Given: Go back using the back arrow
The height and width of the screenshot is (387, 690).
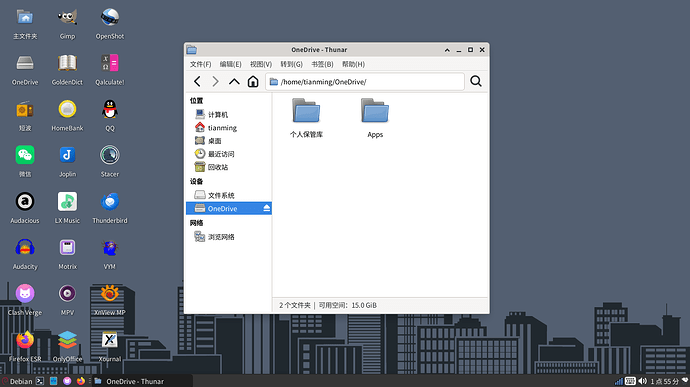Looking at the screenshot, I should (197, 81).
